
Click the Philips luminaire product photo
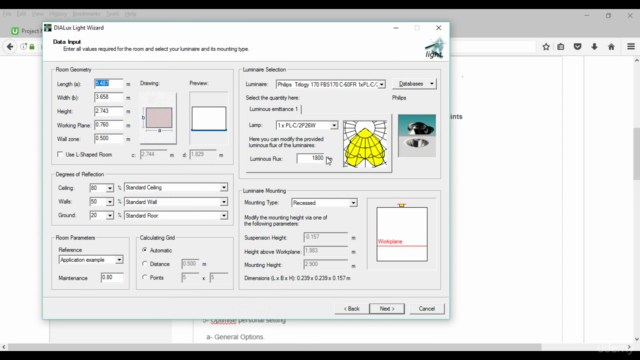417,136
